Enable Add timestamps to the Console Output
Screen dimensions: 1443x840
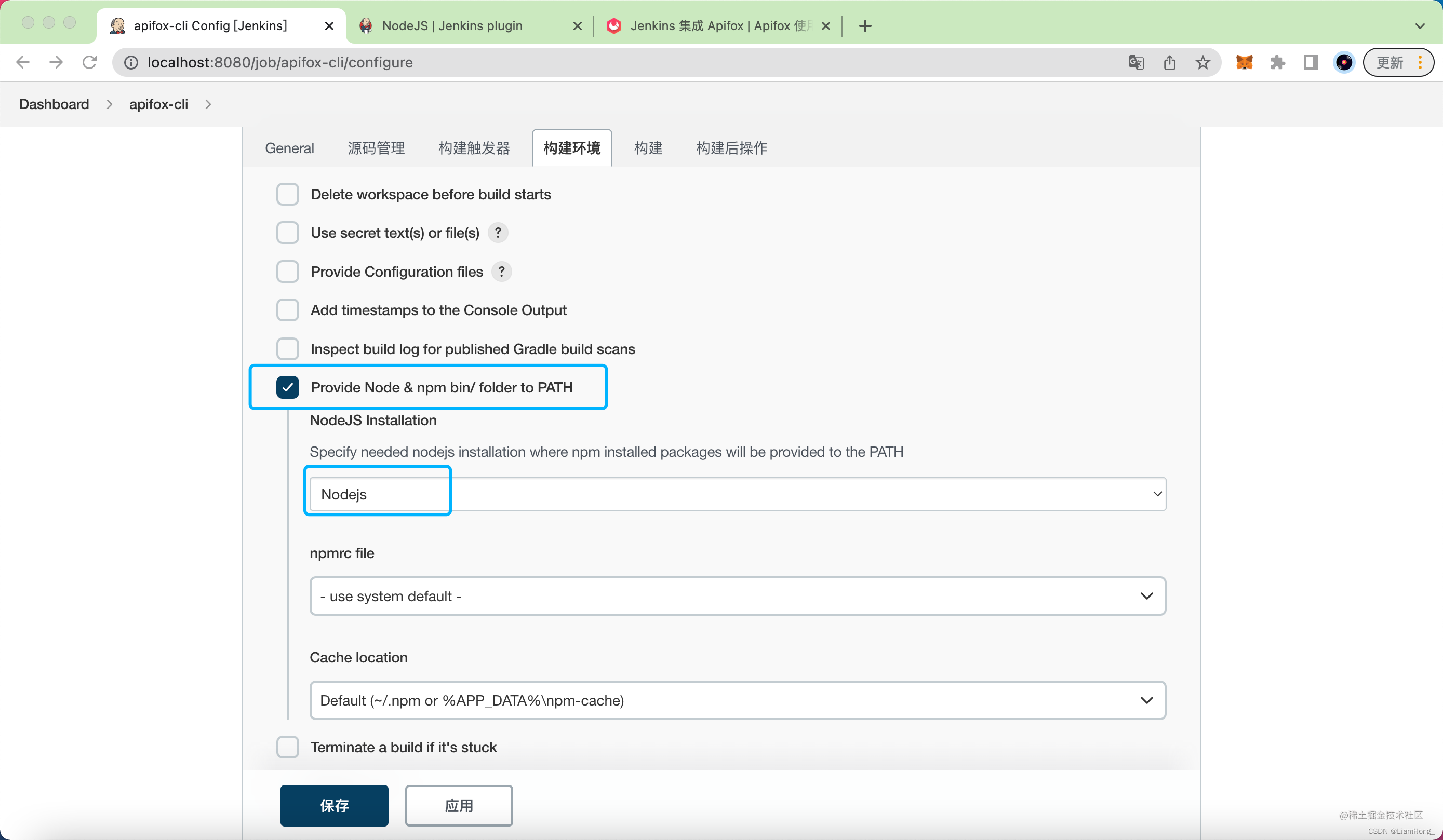tap(287, 310)
